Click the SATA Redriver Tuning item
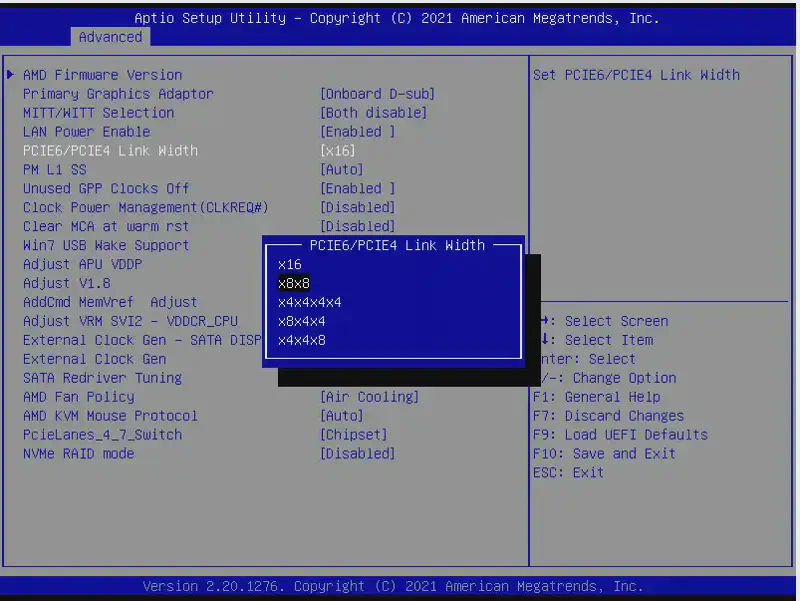The height and width of the screenshot is (601, 800). (x=102, y=378)
